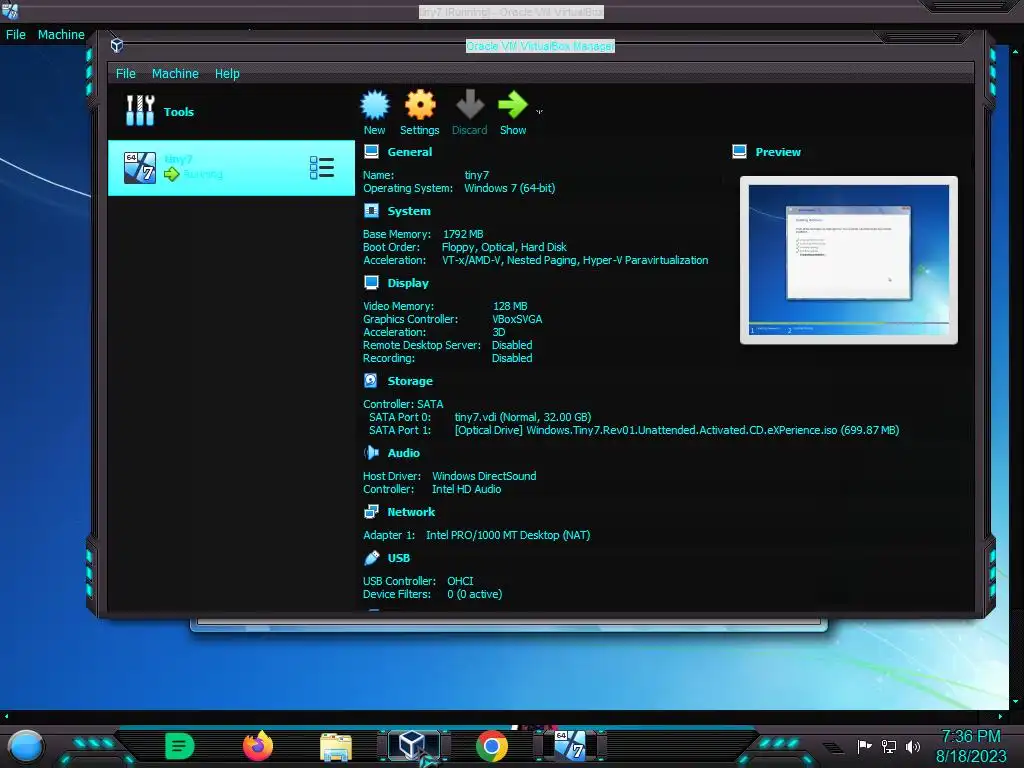Click the tiny7 64-bit Windows 7 icon
Image resolution: width=1024 pixels, height=768 pixels.
[x=140, y=168]
